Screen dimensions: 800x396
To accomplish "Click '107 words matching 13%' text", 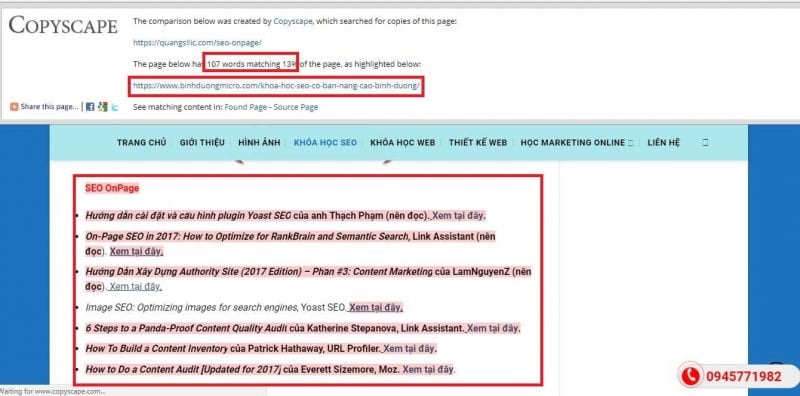I will 251,64.
